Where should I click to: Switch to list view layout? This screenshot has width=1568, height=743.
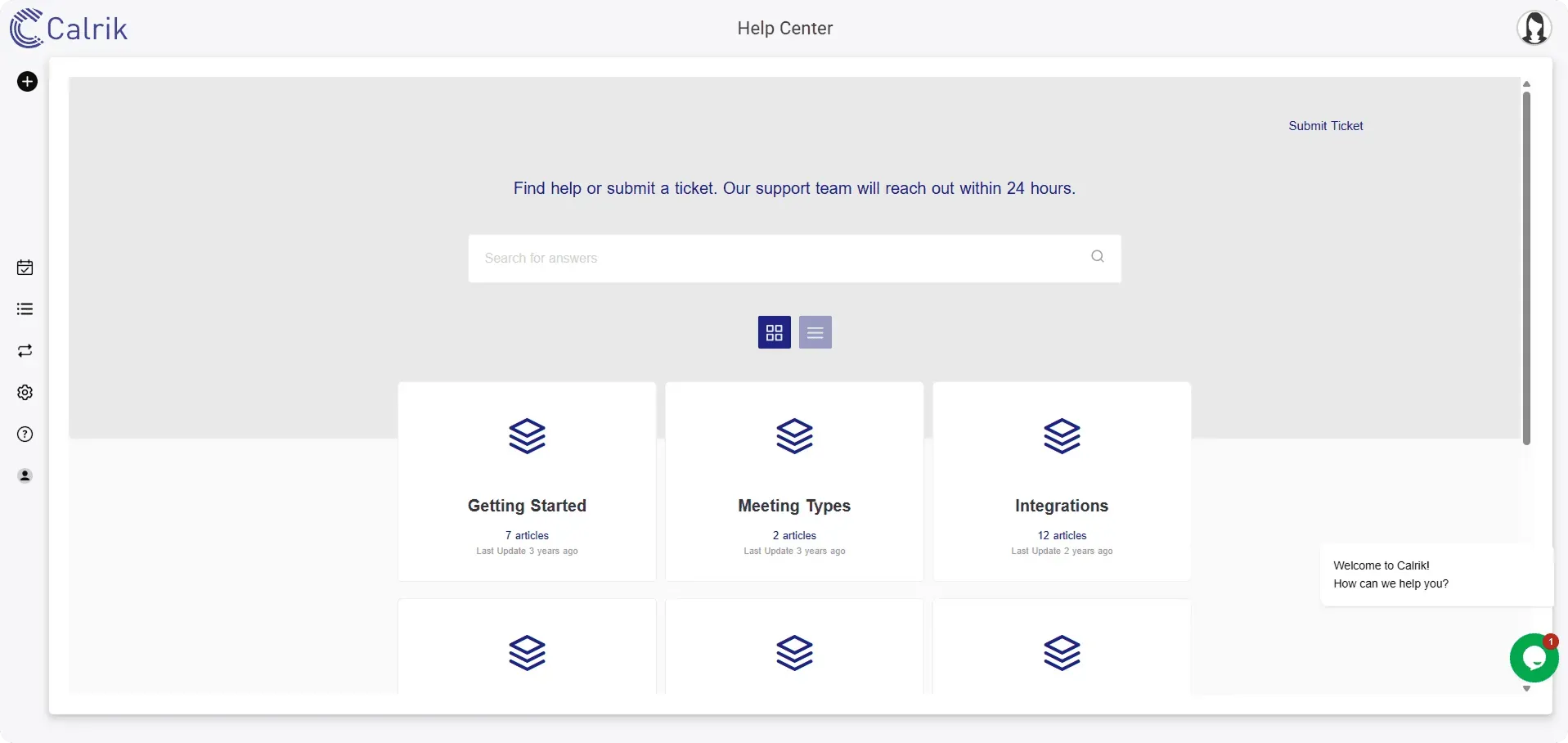(815, 332)
